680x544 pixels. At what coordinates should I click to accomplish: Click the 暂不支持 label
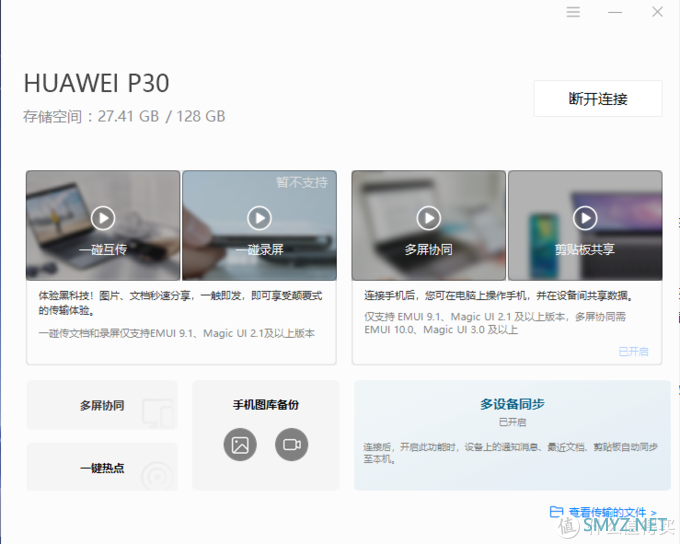pos(302,182)
